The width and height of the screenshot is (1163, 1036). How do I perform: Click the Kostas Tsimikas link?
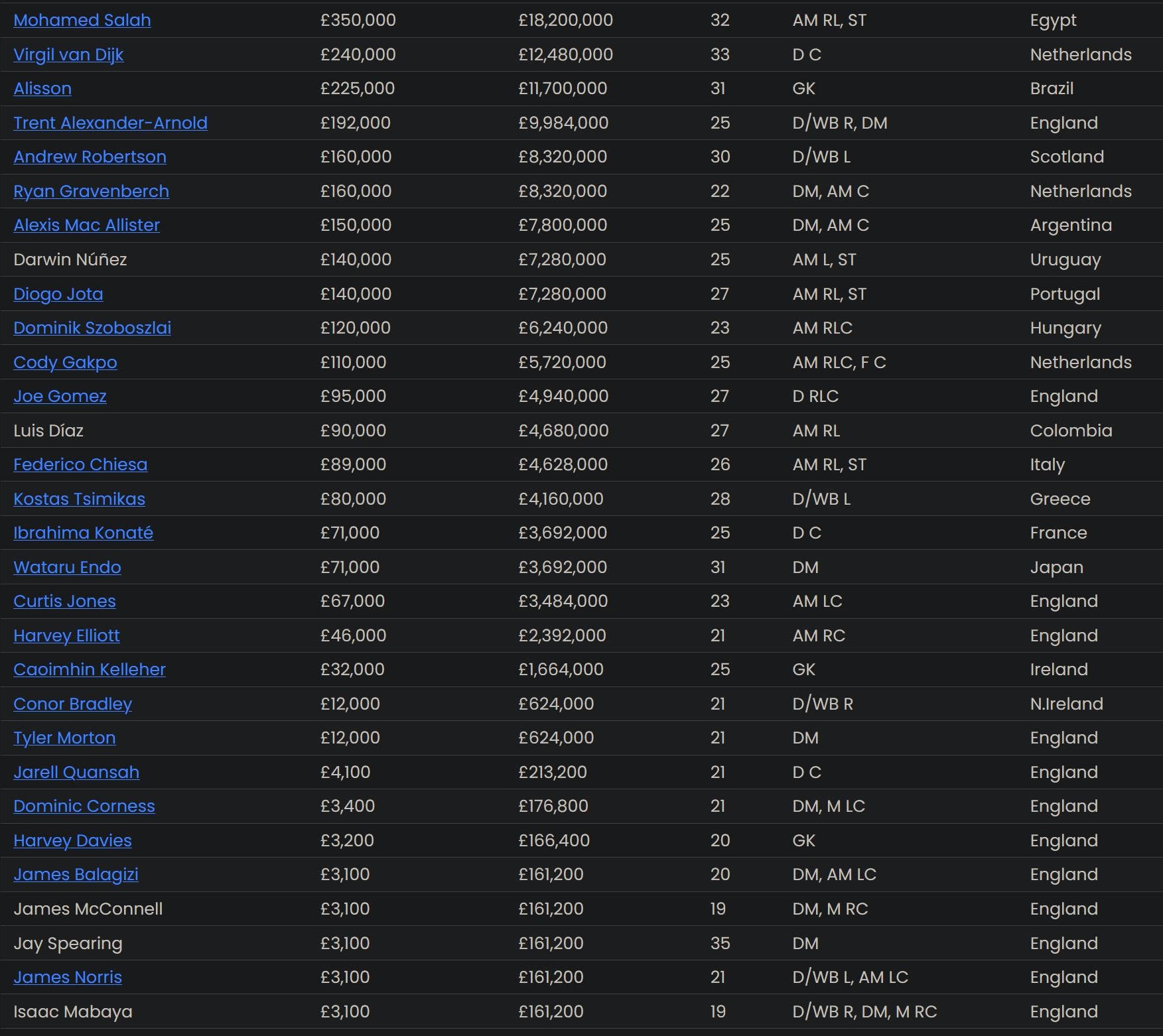(79, 499)
